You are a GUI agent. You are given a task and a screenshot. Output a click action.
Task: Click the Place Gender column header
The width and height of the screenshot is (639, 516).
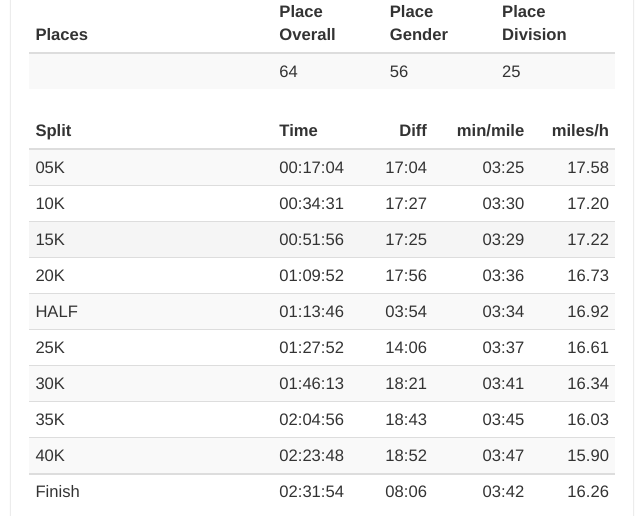[418, 23]
